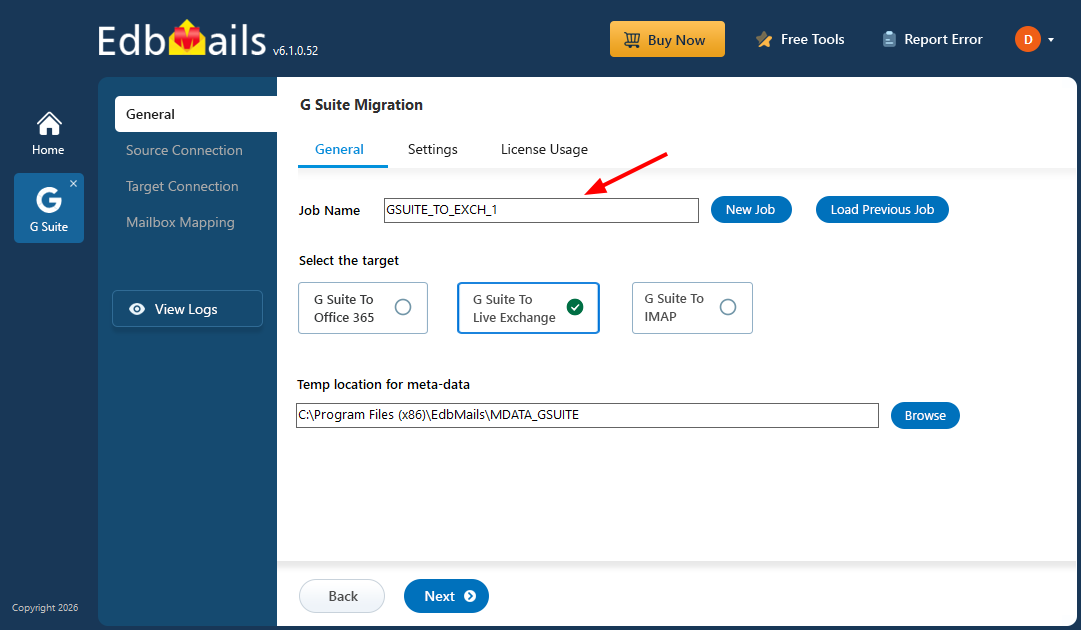
Task: Click the orange user avatar D
Action: 1027,40
